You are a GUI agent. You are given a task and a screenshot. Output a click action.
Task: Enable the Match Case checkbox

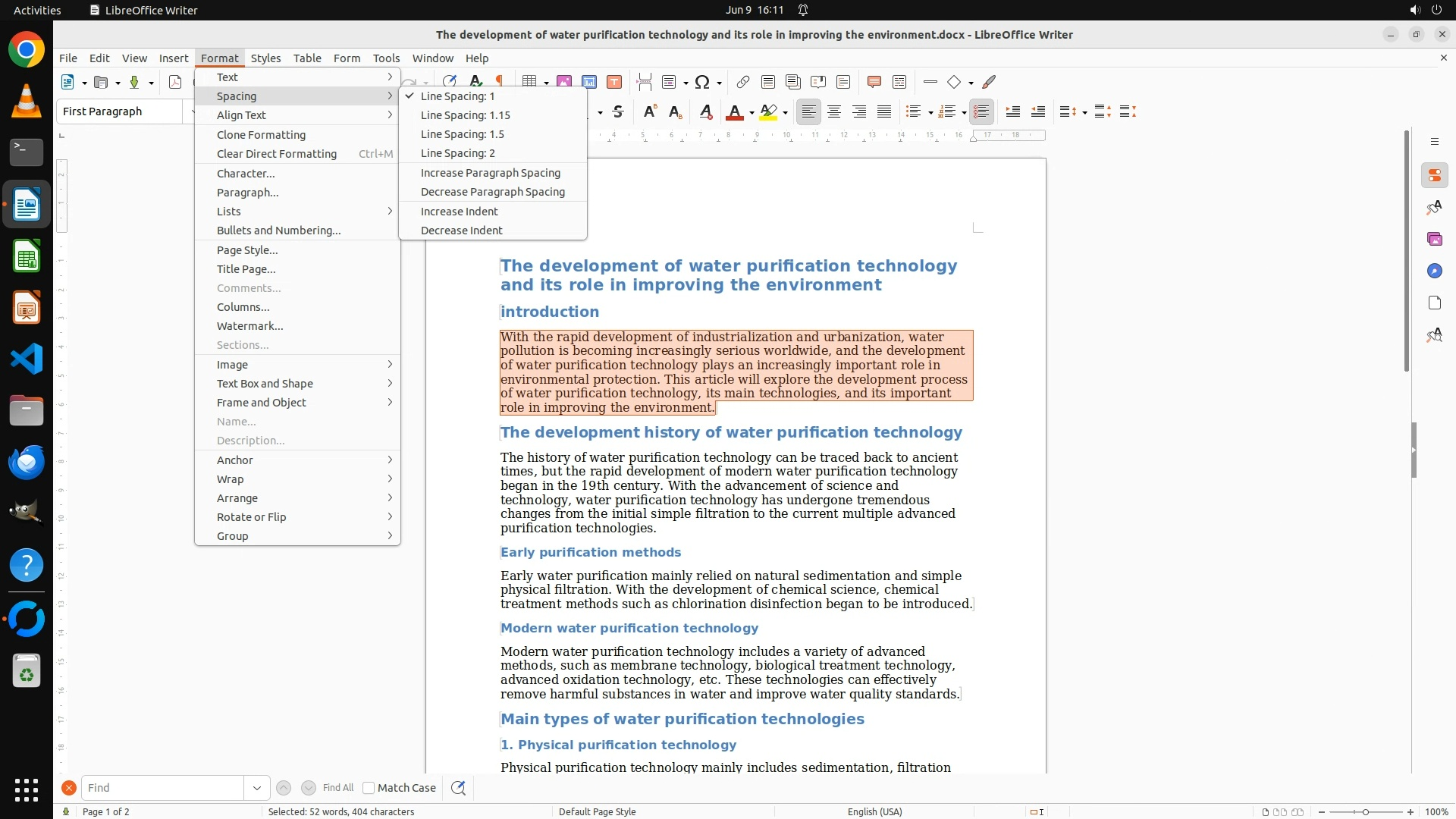point(369,788)
